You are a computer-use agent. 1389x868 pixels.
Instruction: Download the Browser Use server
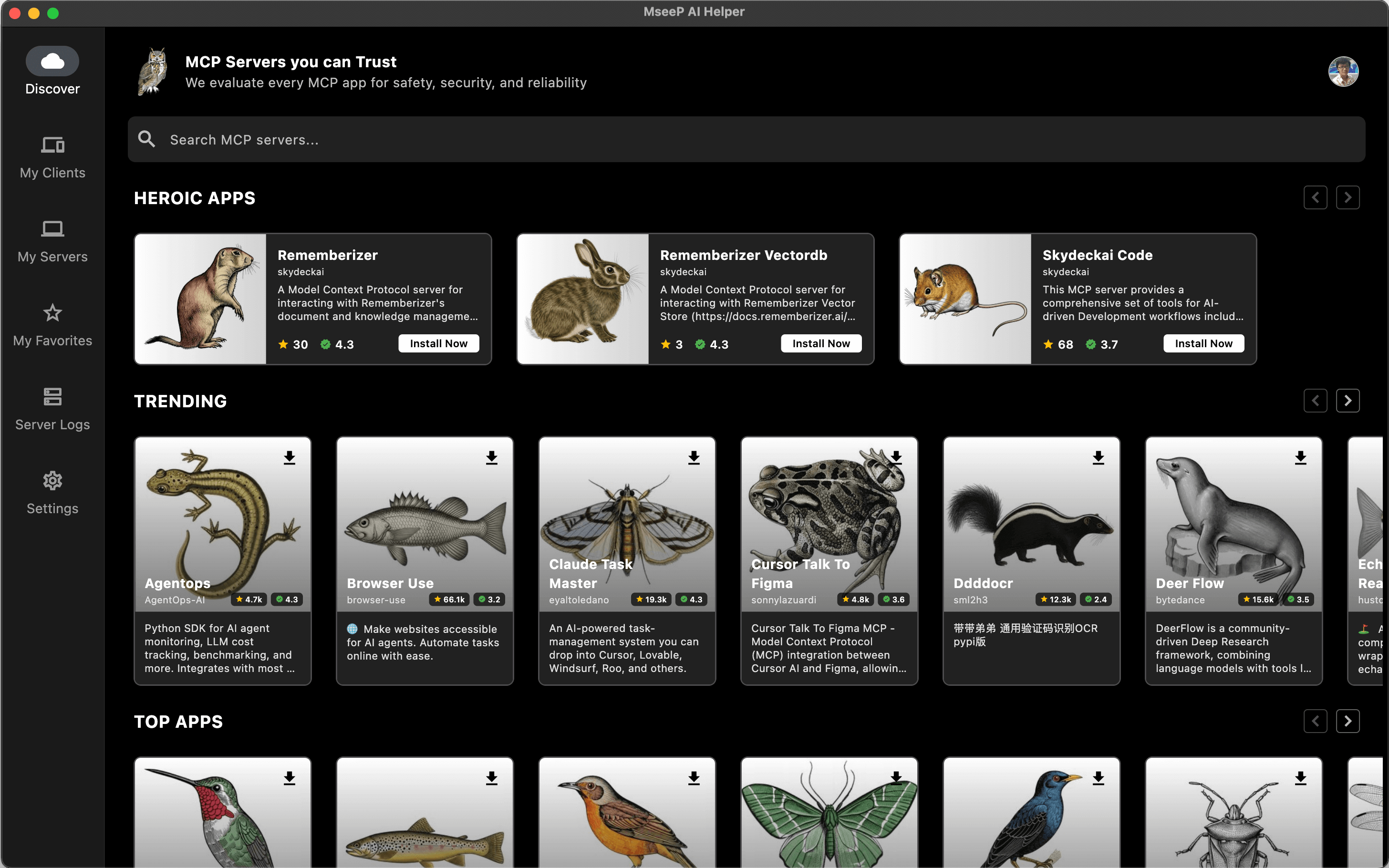(x=491, y=457)
